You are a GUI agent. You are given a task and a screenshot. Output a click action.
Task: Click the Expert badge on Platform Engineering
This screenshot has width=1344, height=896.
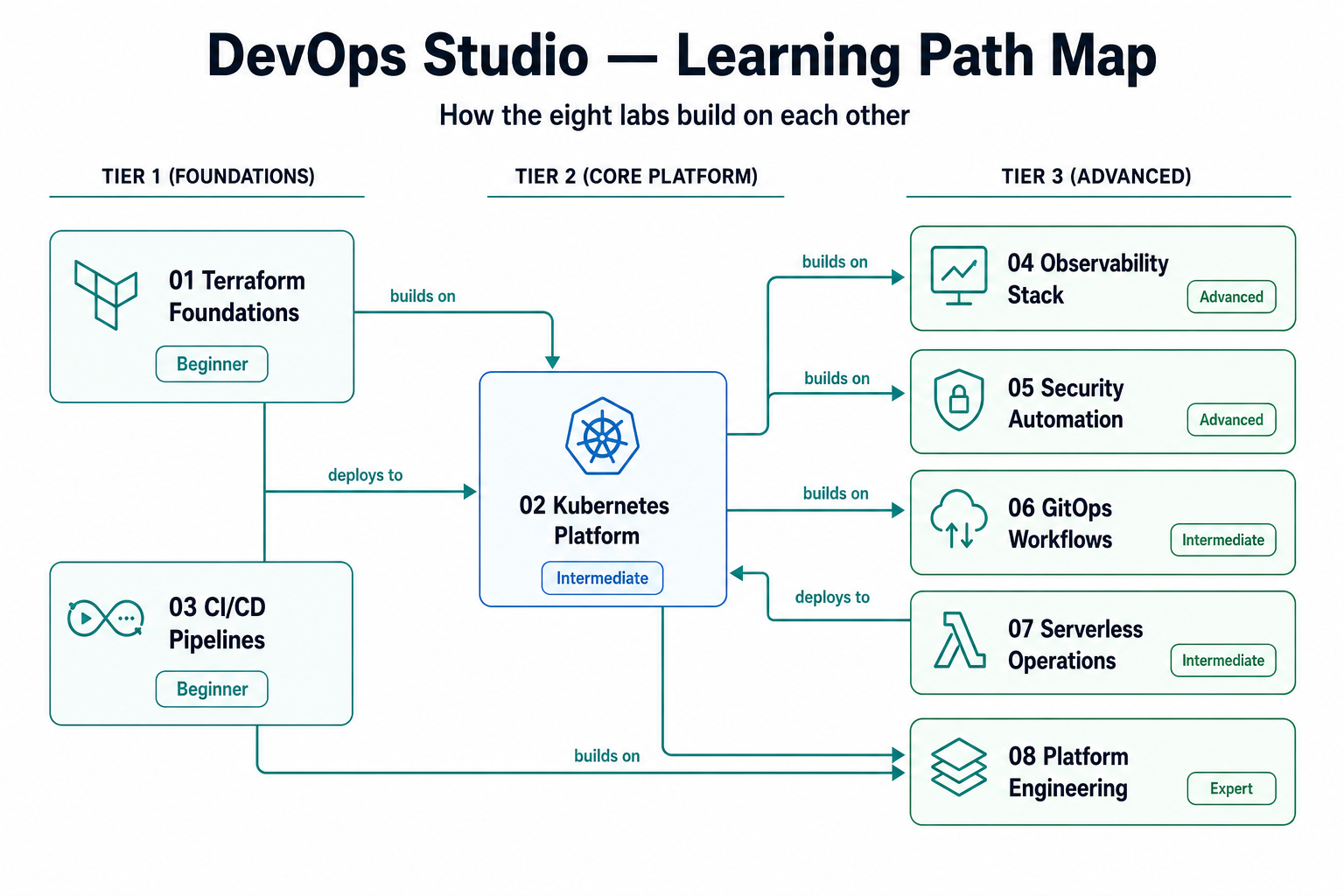point(1231,788)
